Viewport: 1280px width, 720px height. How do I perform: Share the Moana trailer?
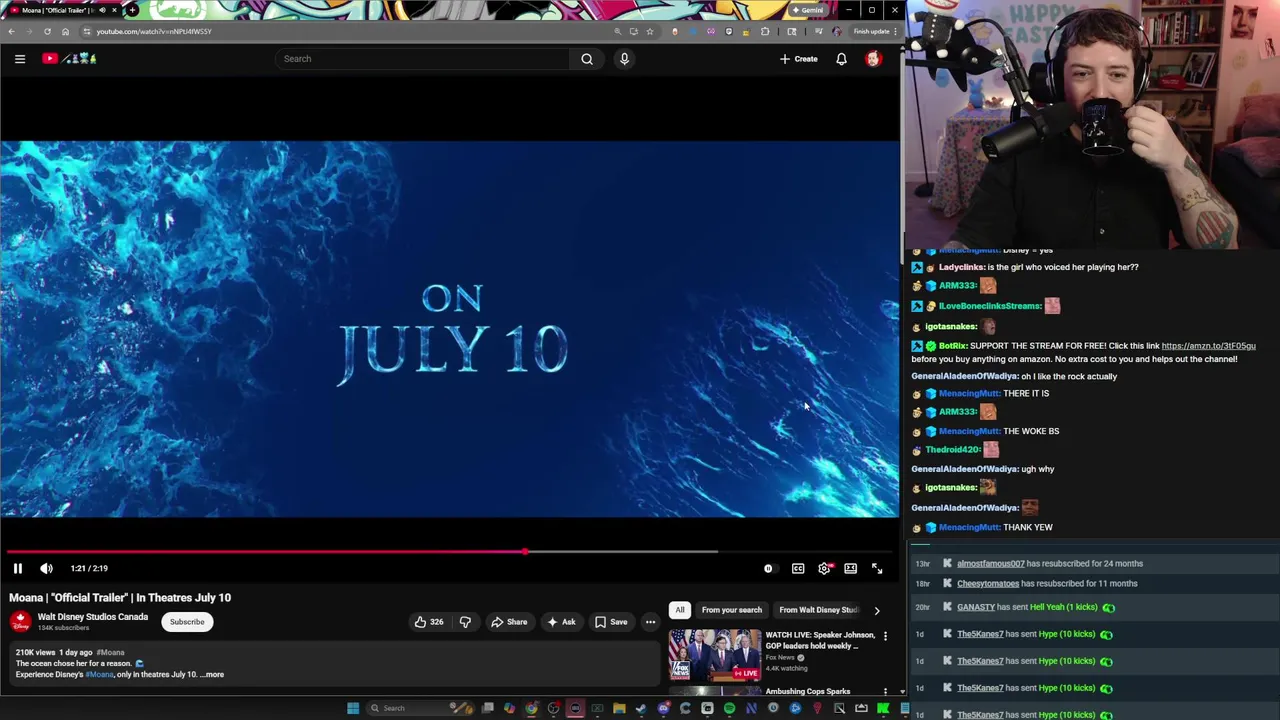509,622
